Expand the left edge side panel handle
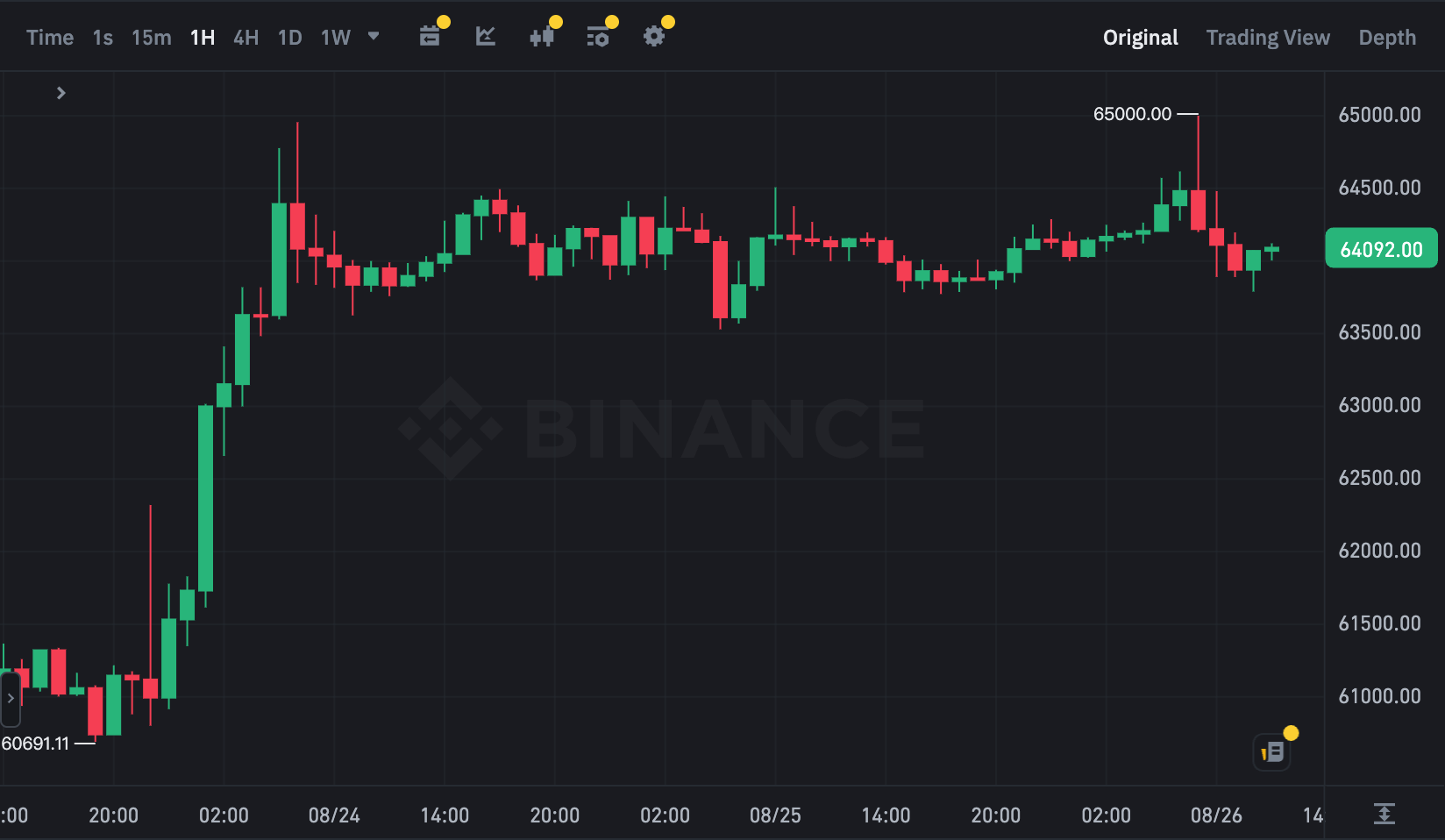 (11, 699)
